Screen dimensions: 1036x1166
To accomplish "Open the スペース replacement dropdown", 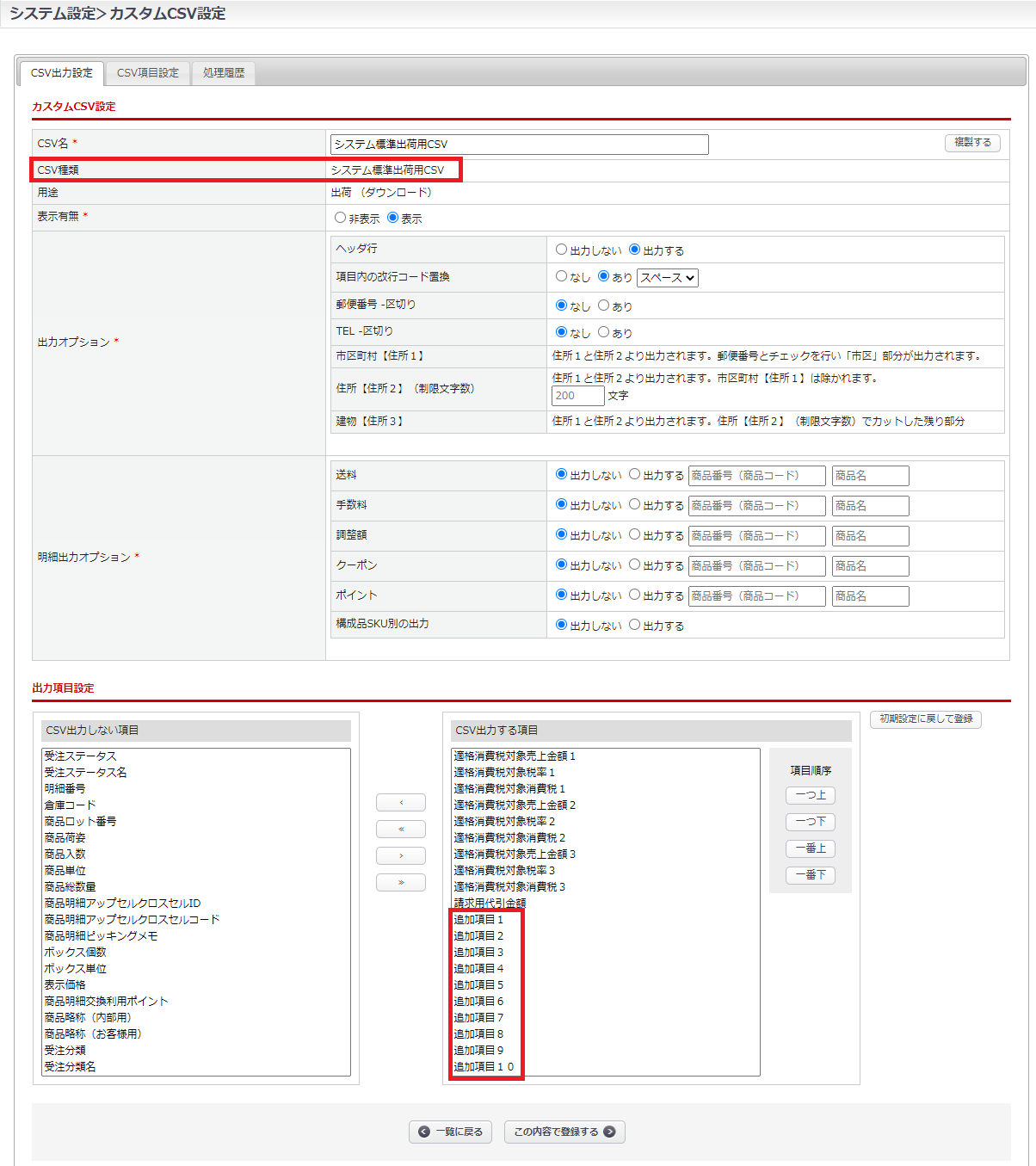I will (667, 278).
